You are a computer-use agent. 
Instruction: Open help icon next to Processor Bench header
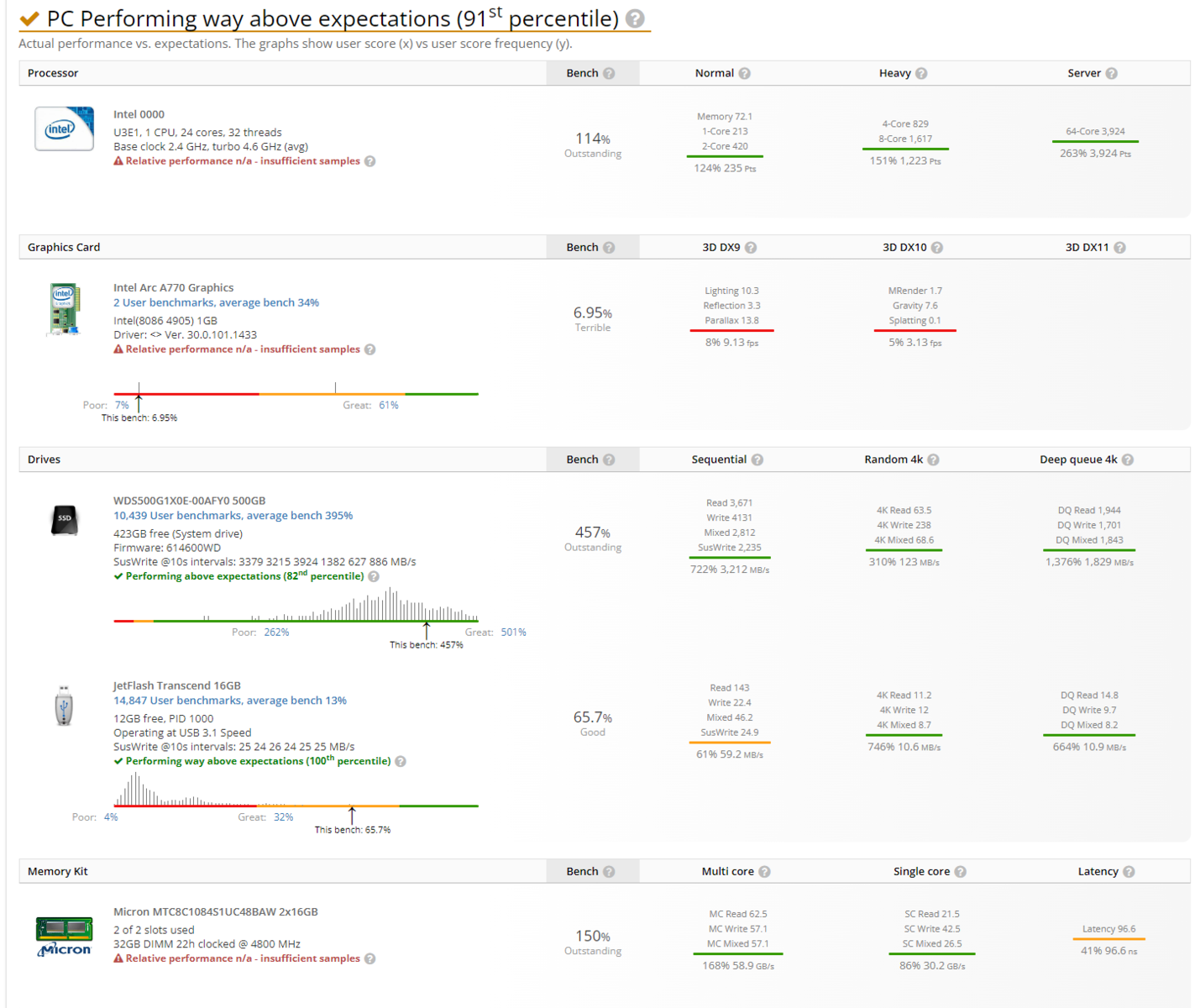click(x=609, y=73)
